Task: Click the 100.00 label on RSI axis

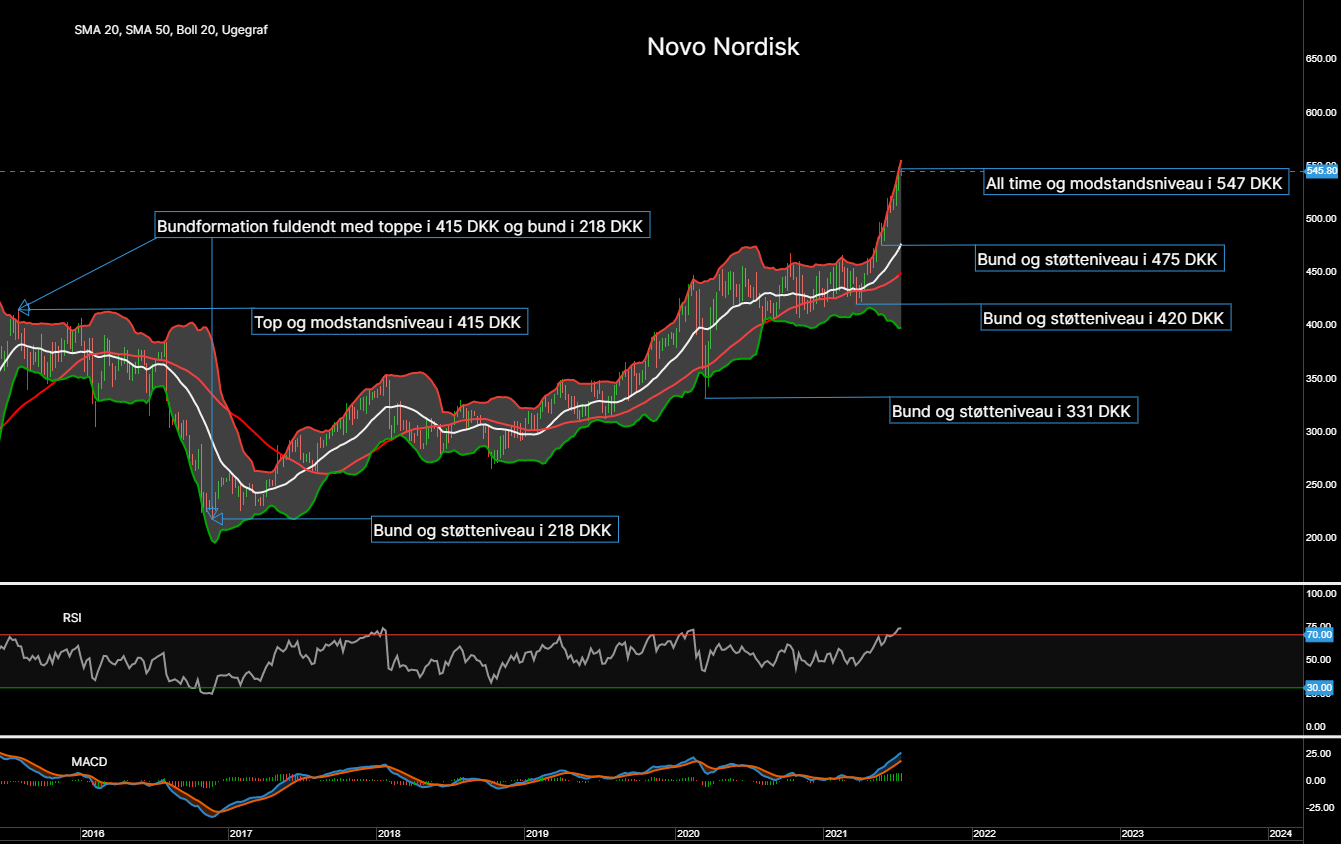Action: click(x=1321, y=594)
